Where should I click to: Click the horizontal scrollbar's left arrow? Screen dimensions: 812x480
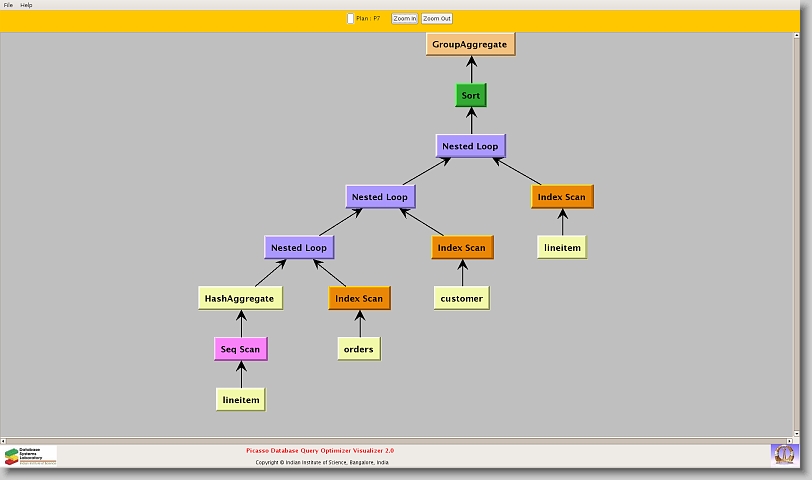(4, 440)
